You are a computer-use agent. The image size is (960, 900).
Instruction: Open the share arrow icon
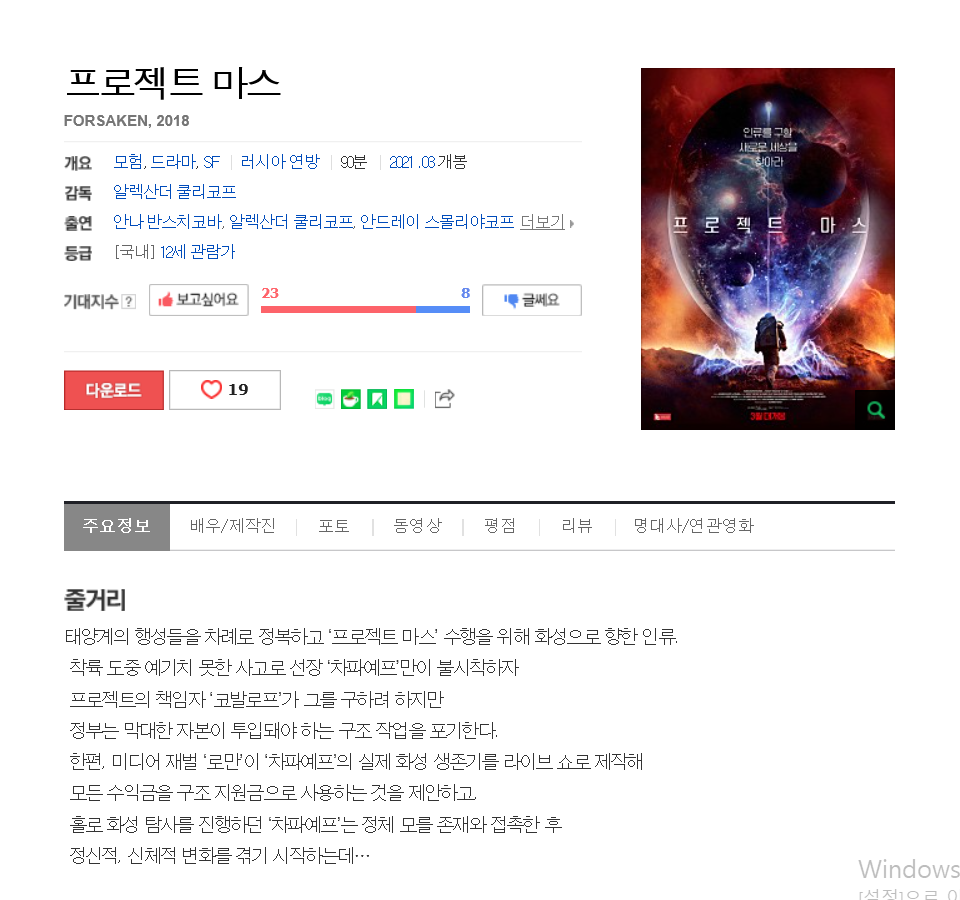(444, 399)
